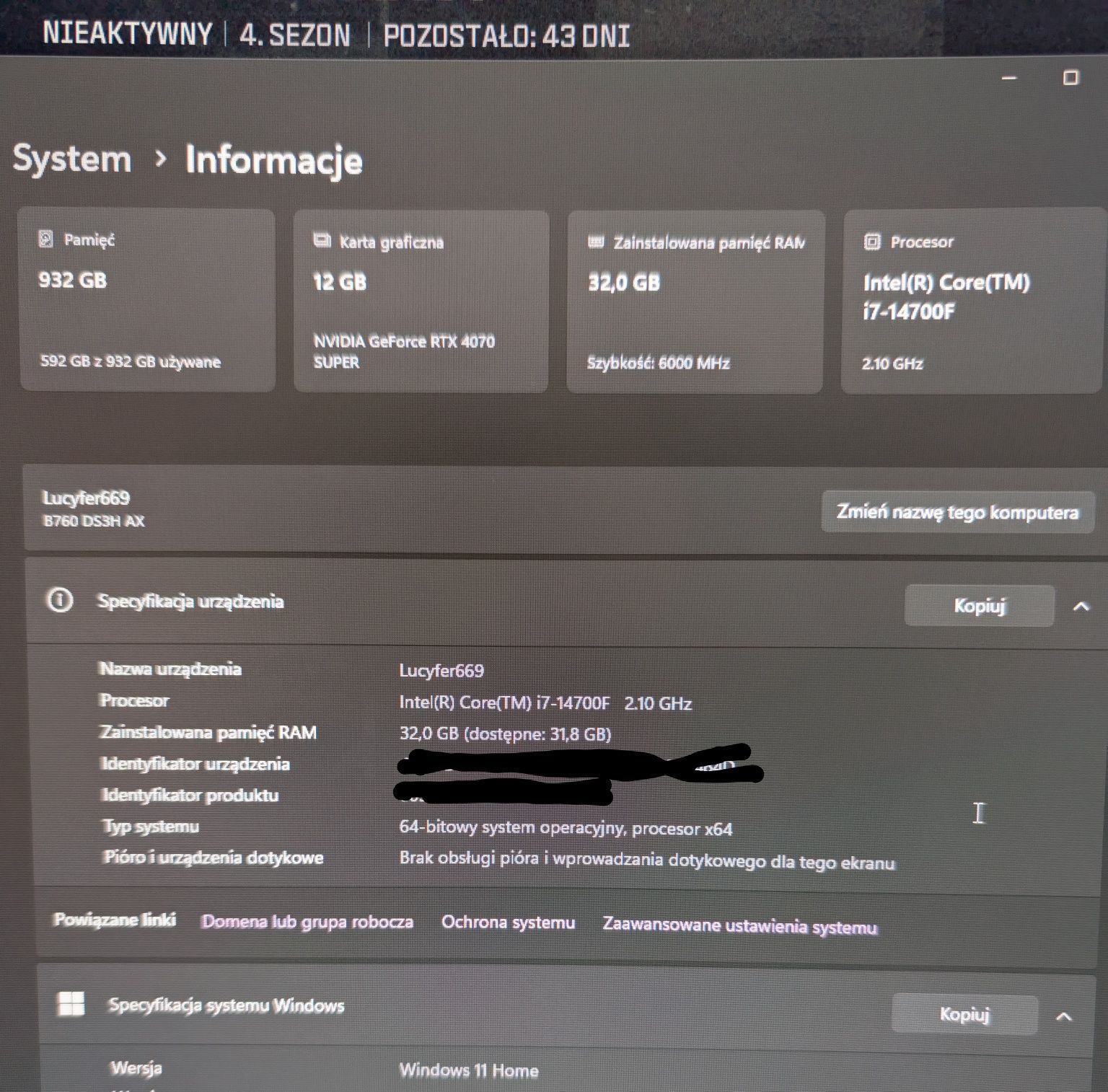Click the Karta graficzna card icon

[322, 240]
